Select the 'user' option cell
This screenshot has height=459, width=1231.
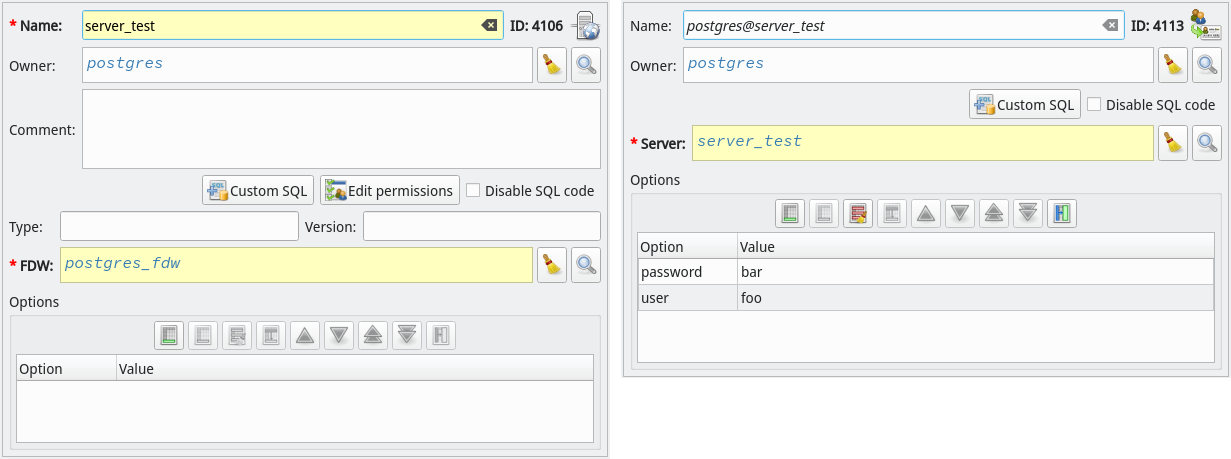click(687, 297)
